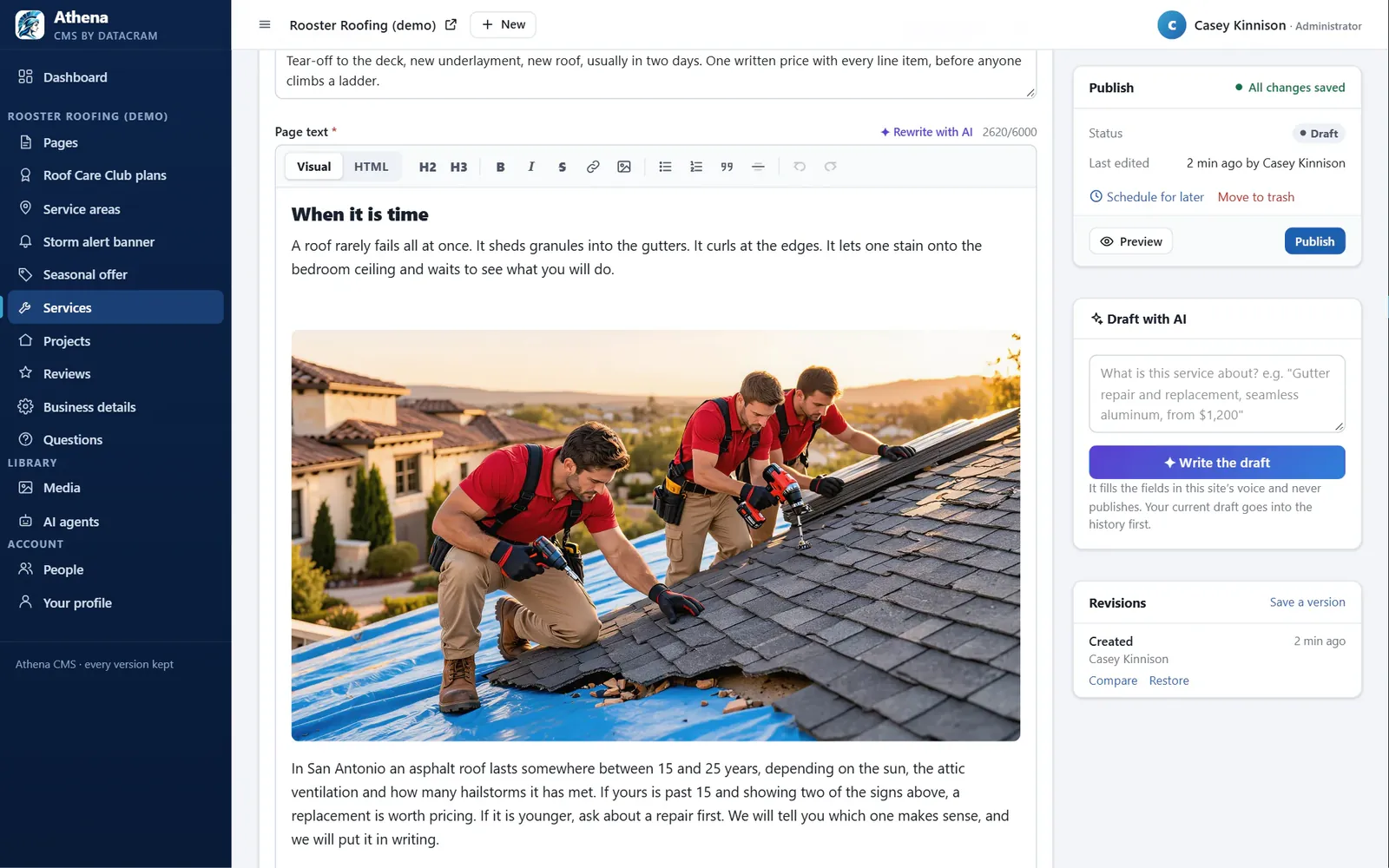Save a version of revisions
Screen dimensions: 1389x868
[1307, 602]
